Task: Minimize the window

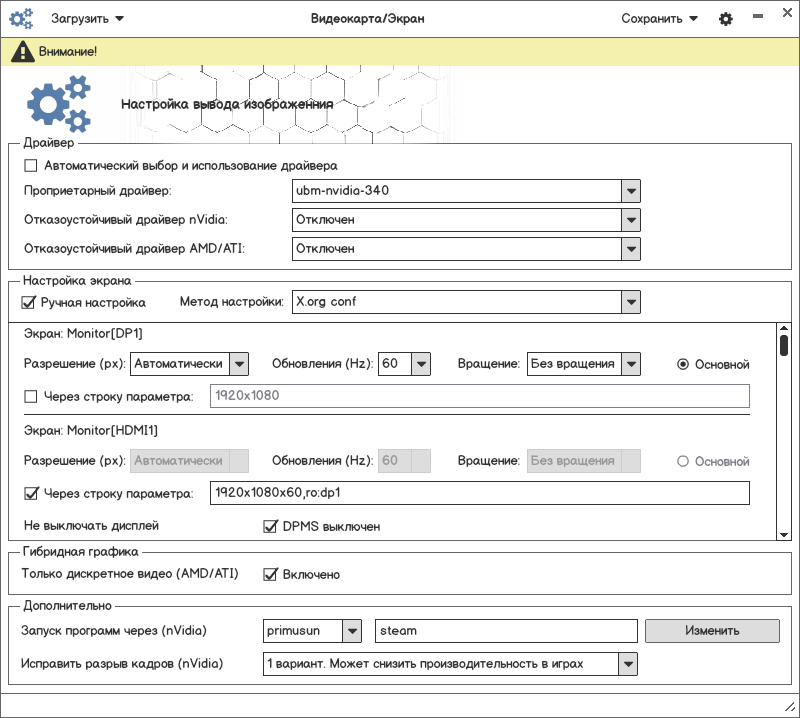Action: (757, 18)
